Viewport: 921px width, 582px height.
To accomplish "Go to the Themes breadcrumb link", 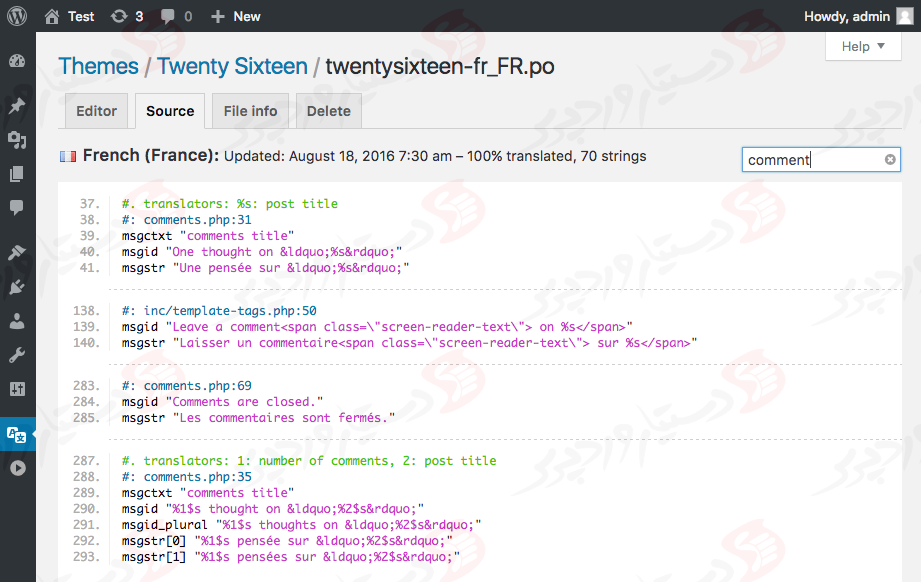I will click(x=98, y=67).
